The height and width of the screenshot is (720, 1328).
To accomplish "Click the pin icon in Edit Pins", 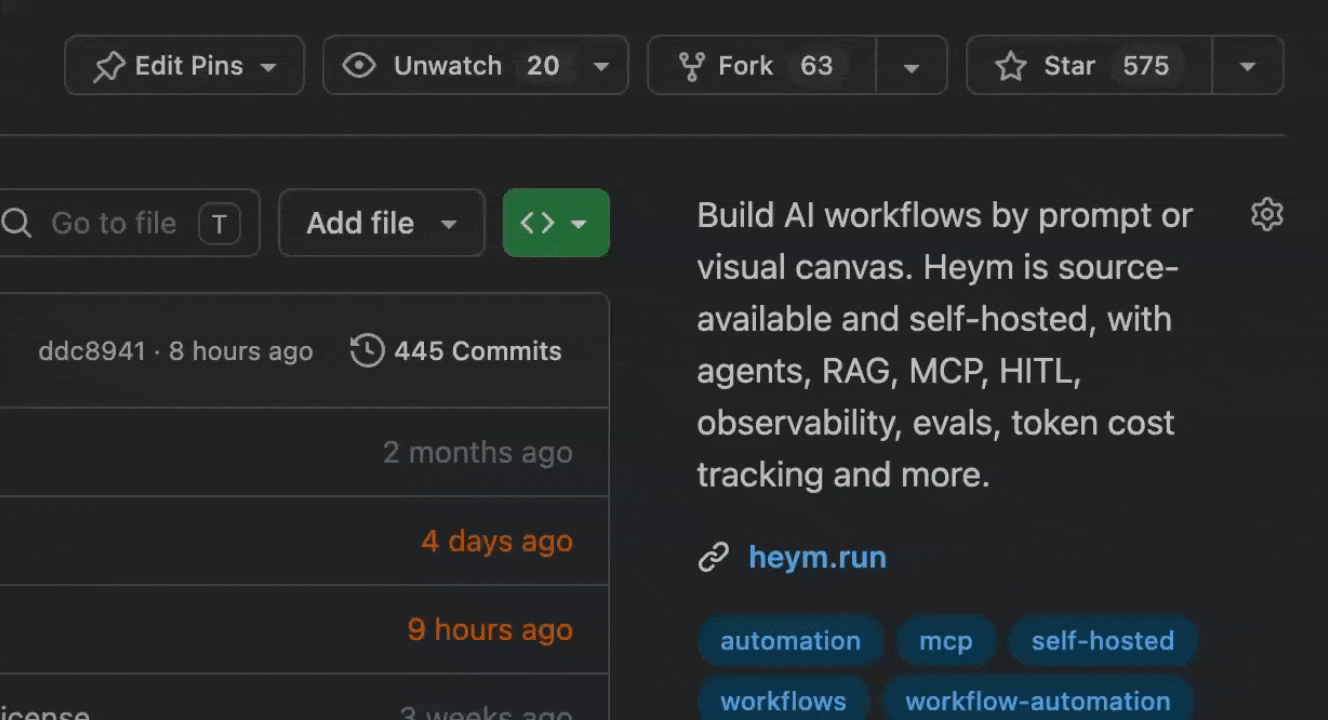I will (x=108, y=67).
